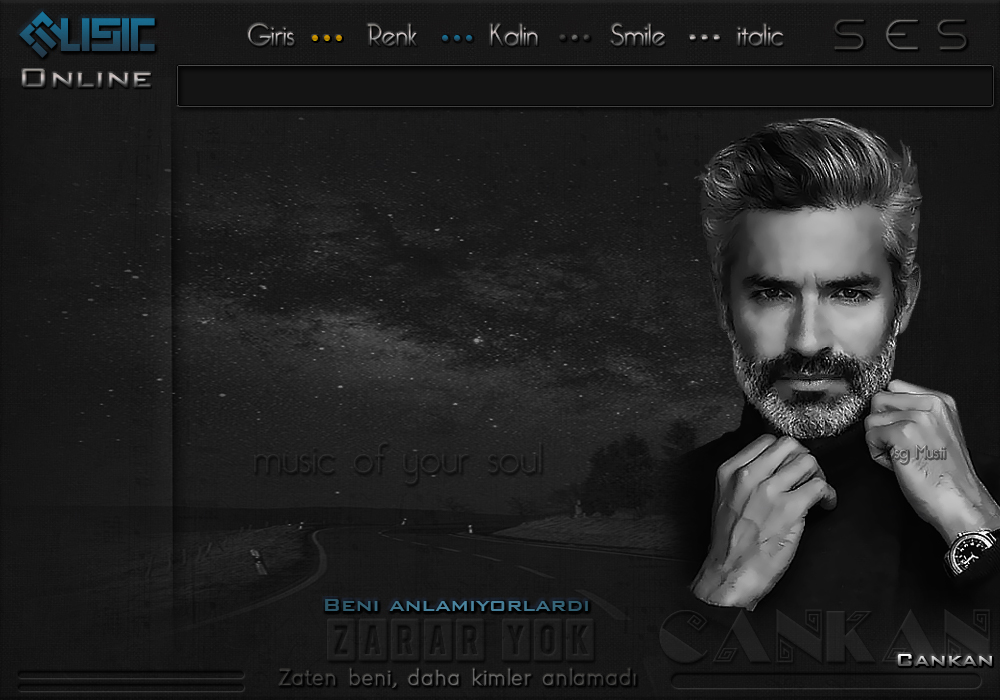
Task: Click inside the empty message input box
Action: [x=585, y=86]
